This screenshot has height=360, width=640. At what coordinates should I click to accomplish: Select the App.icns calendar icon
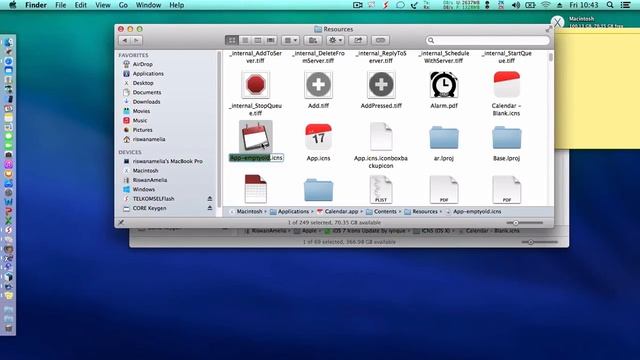click(318, 137)
